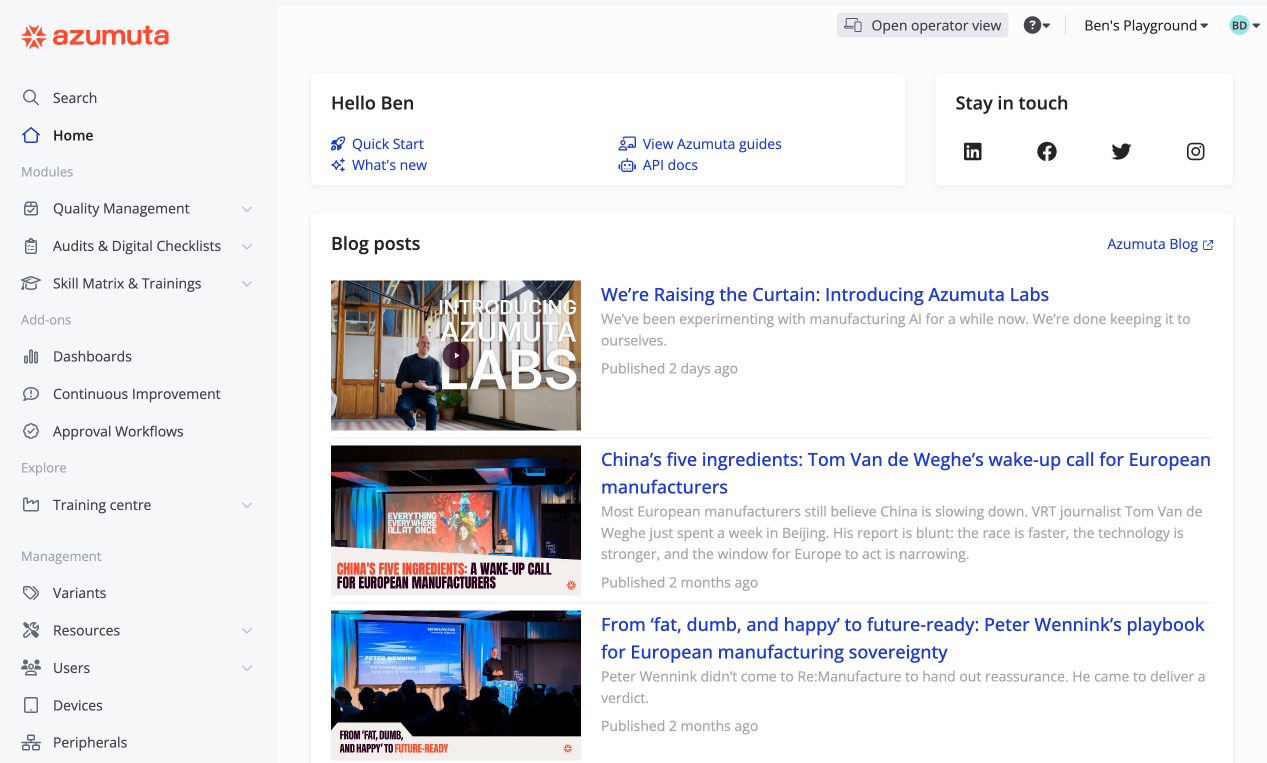The height and width of the screenshot is (763, 1267).
Task: Click the API docs robot icon
Action: click(627, 165)
